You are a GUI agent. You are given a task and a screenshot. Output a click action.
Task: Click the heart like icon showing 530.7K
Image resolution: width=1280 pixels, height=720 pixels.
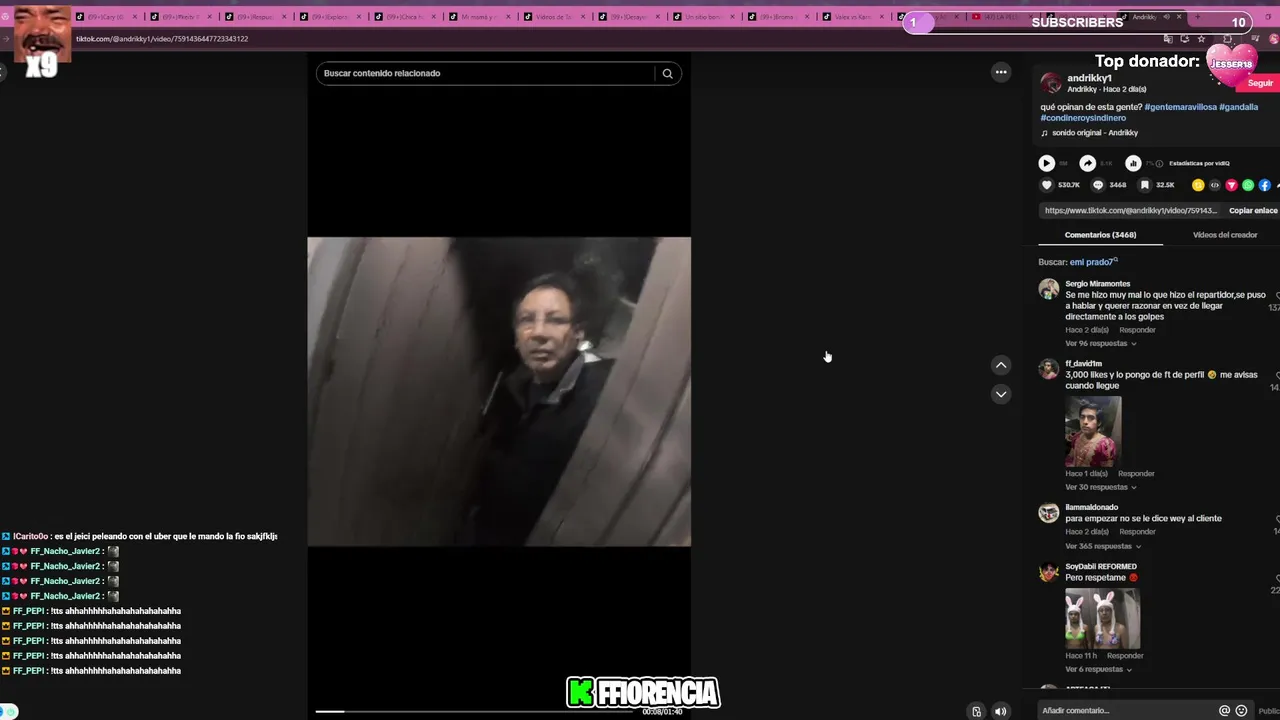coord(1047,185)
